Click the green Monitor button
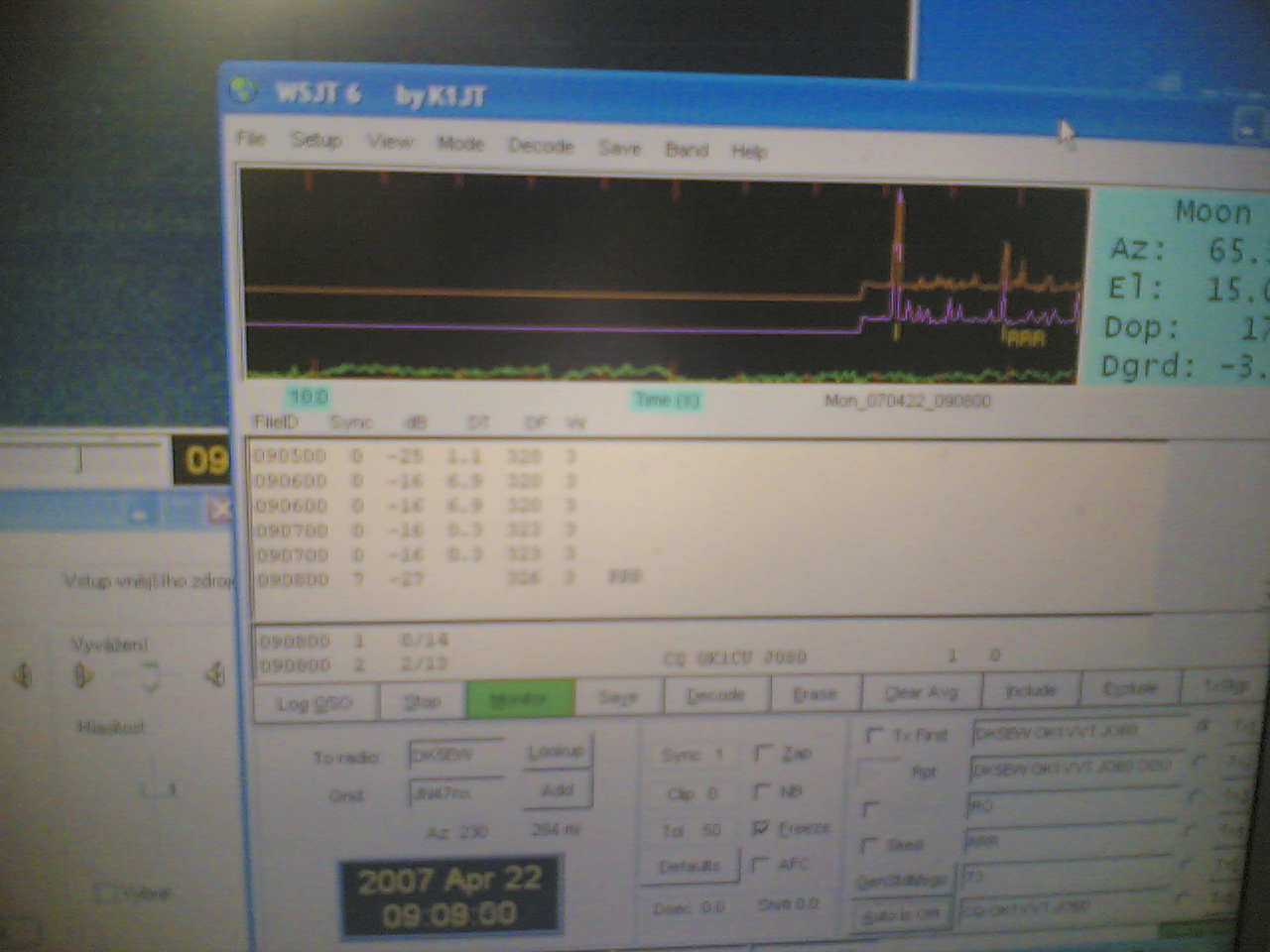The height and width of the screenshot is (952, 1270). click(x=520, y=699)
